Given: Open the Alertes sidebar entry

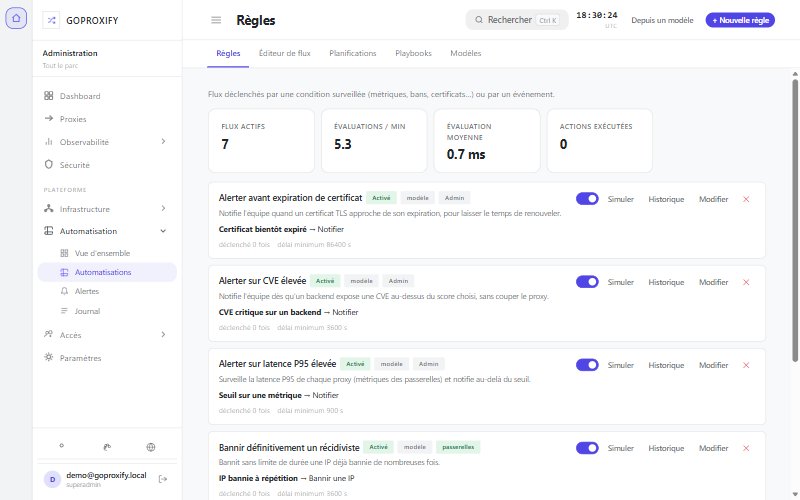Looking at the screenshot, I should pyautogui.click(x=107, y=291).
